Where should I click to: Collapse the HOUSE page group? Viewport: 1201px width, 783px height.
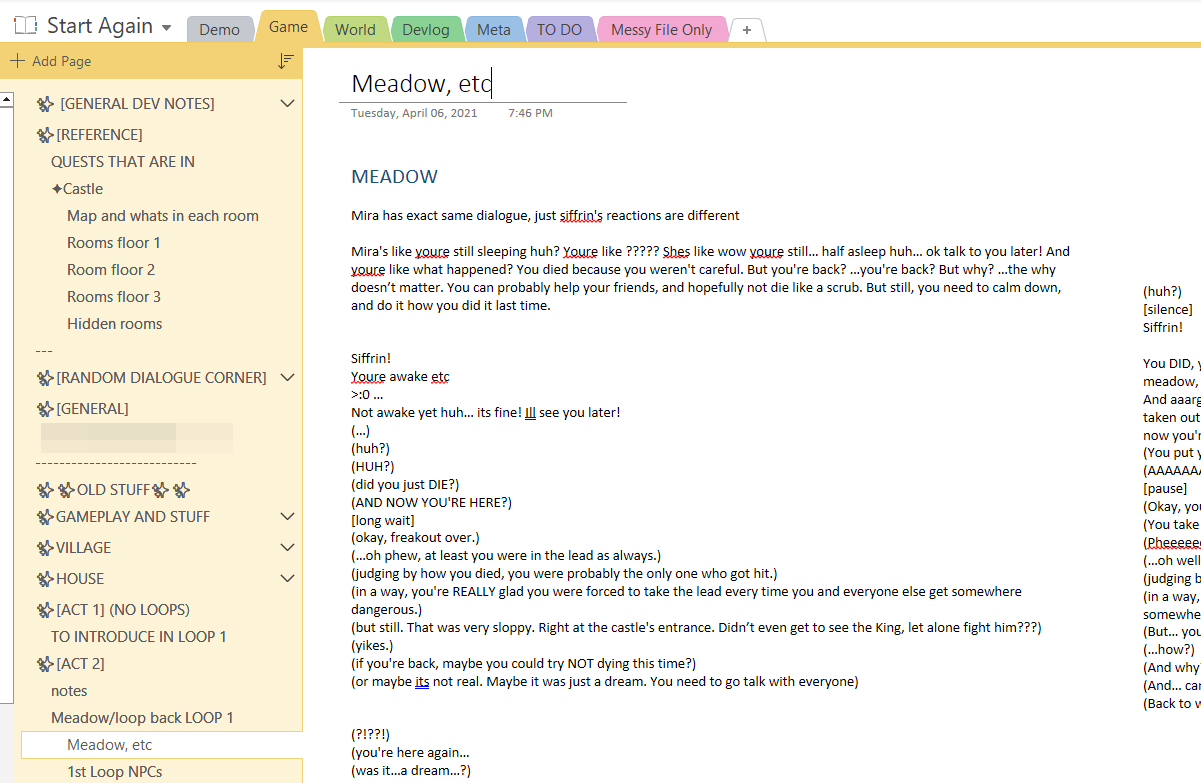pos(288,579)
